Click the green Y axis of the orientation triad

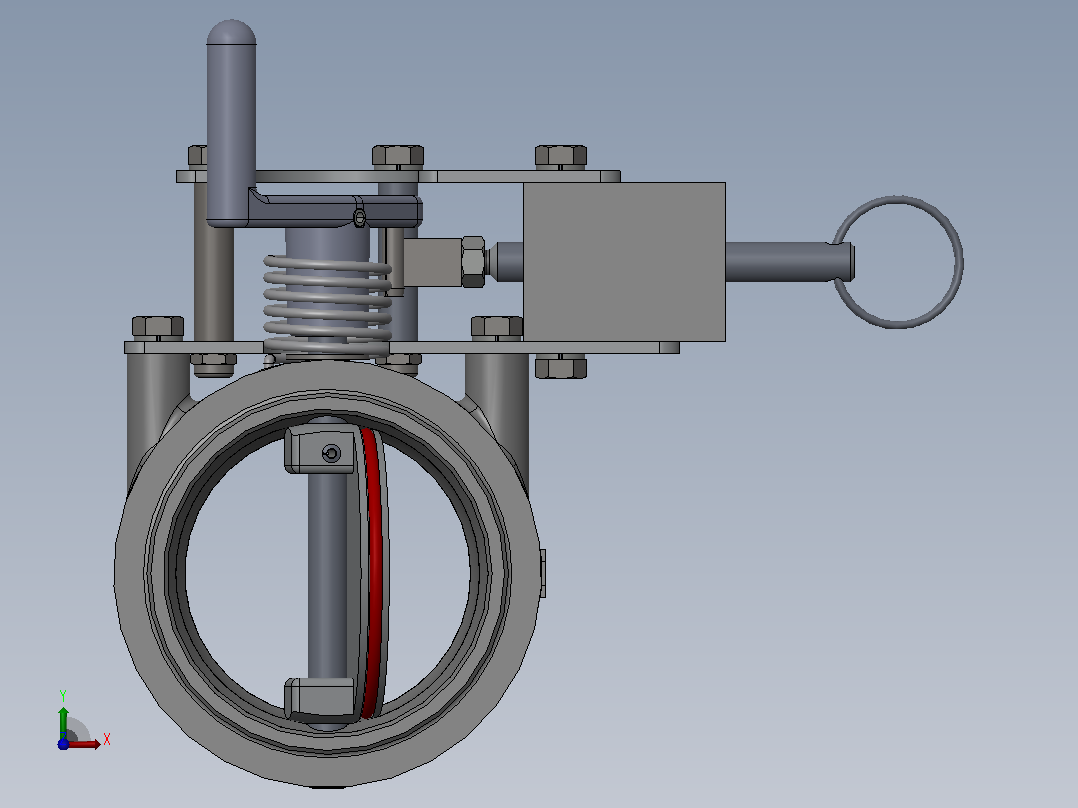point(63,722)
